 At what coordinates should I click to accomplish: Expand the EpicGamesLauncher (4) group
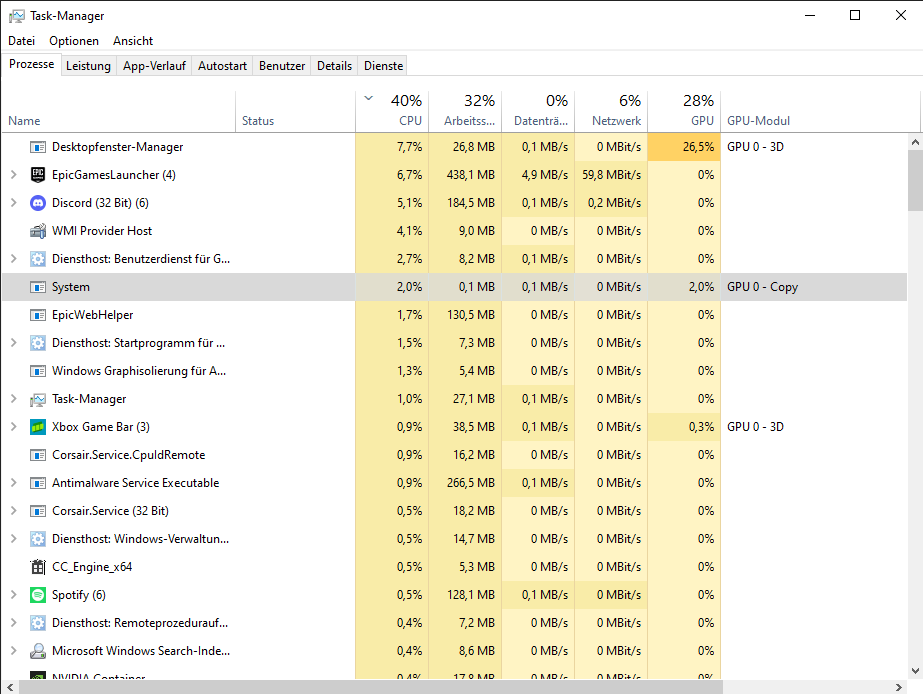coord(14,175)
